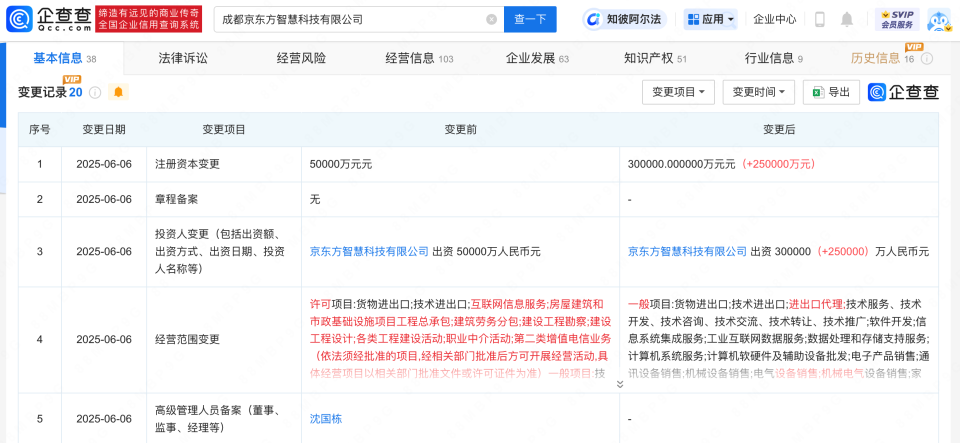Click the 查一下 search button
Screen dimensions: 960x443
530,20
